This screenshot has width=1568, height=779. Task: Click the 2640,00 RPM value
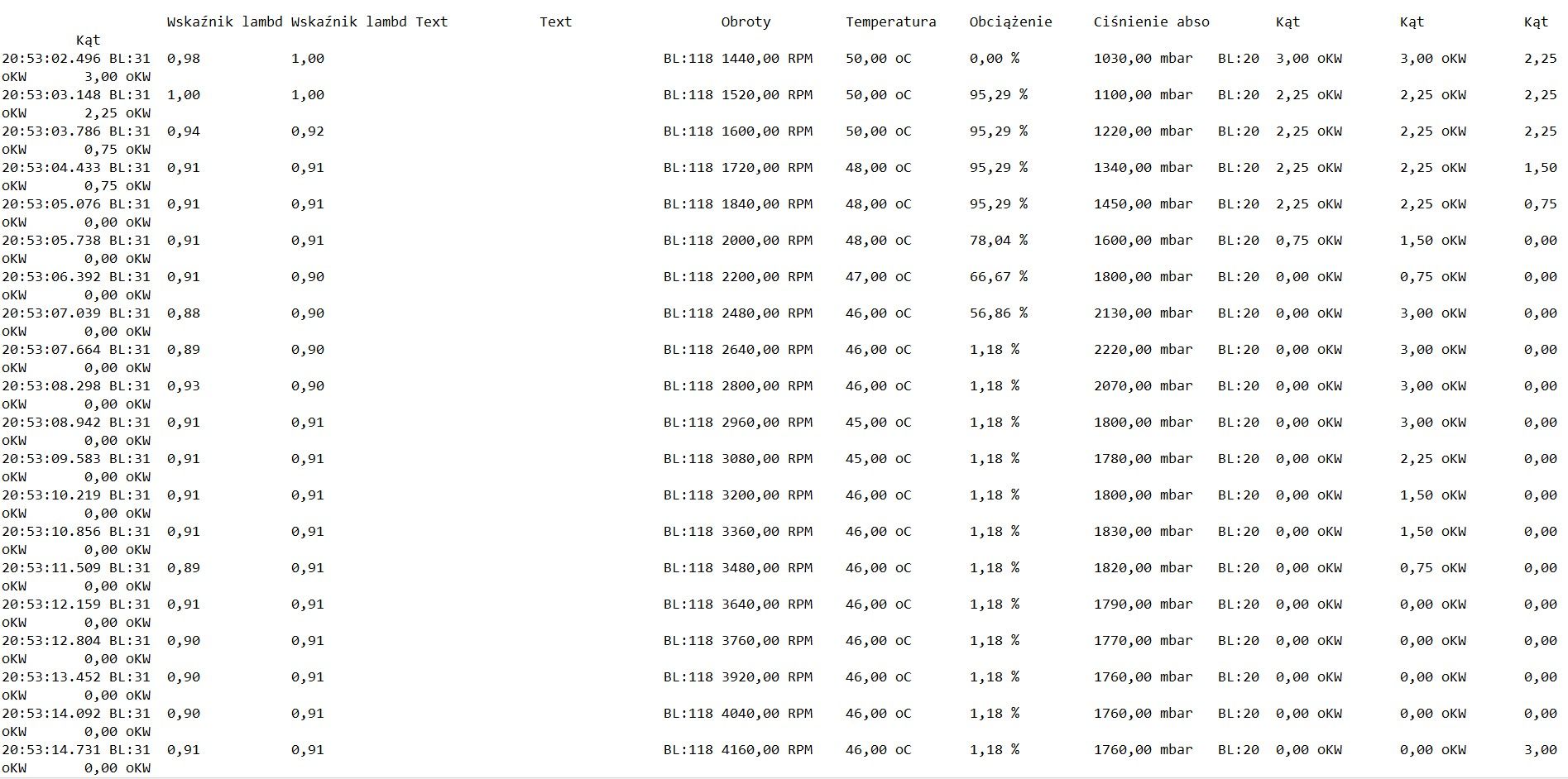tap(766, 350)
